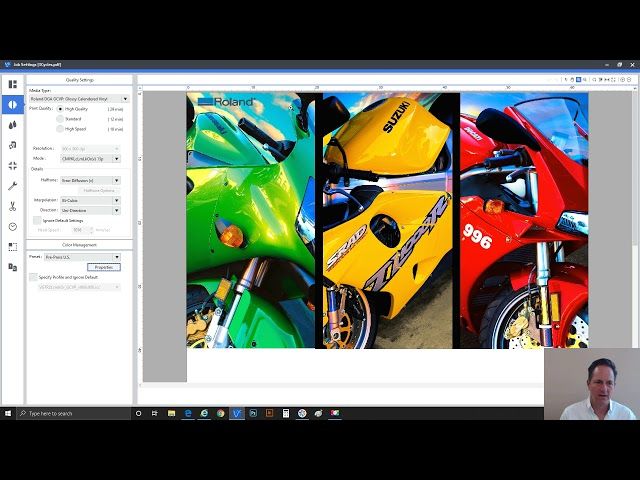This screenshot has width=640, height=480.
Task: Open the scissors Cut Controls icon
Action: [x=12, y=206]
